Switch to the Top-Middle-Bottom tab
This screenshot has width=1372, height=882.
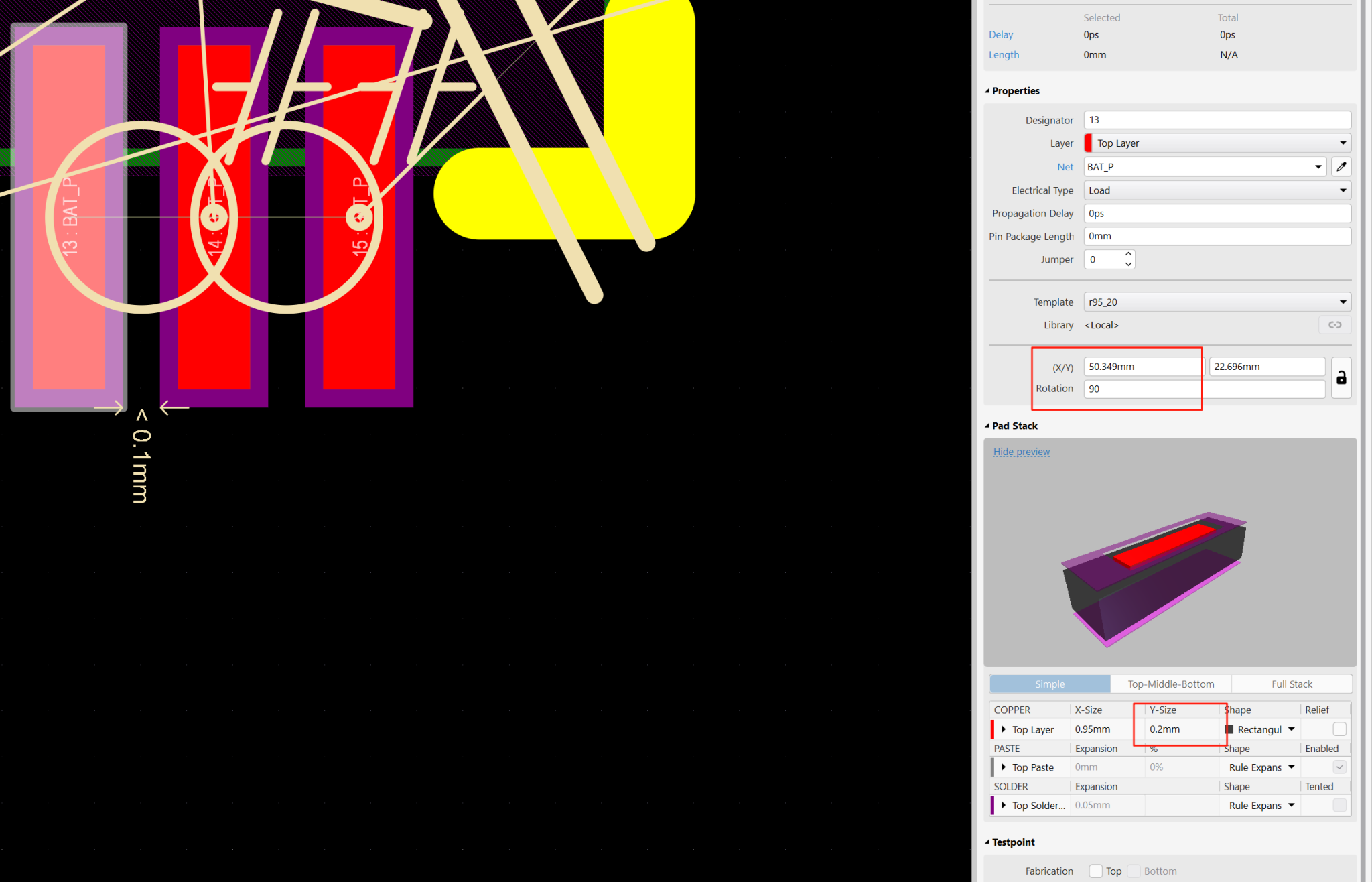click(1170, 684)
